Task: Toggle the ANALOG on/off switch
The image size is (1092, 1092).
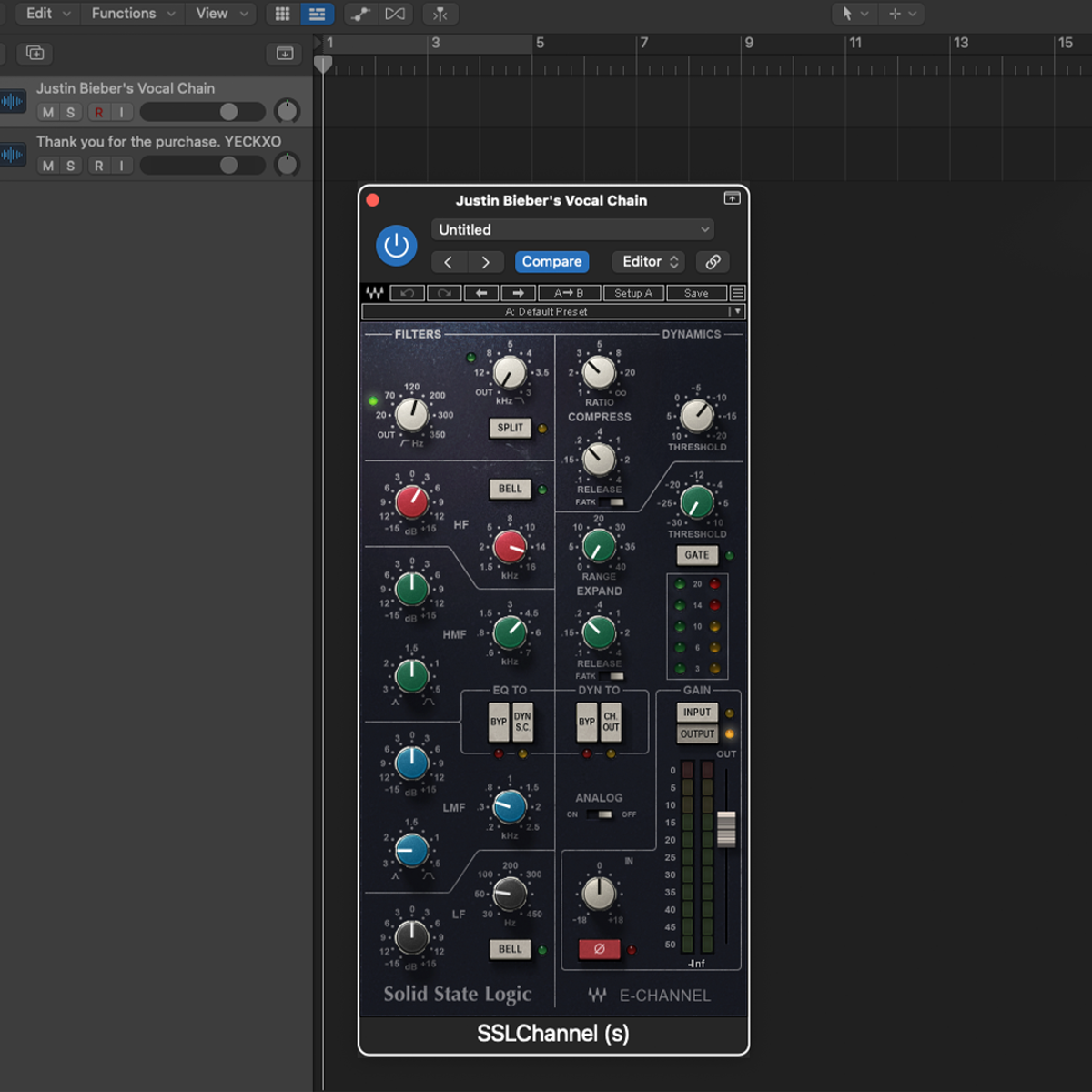Action: click(599, 814)
